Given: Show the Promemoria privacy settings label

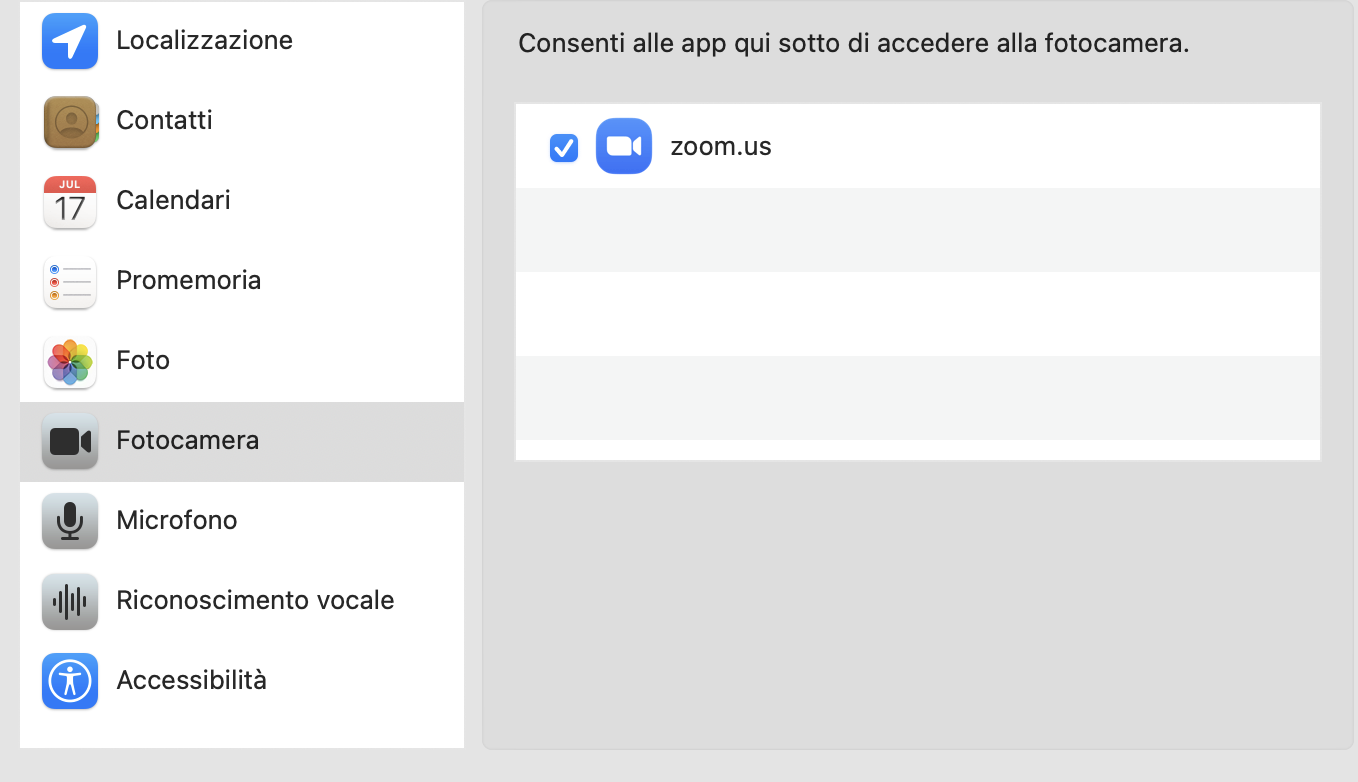Looking at the screenshot, I should (x=188, y=281).
